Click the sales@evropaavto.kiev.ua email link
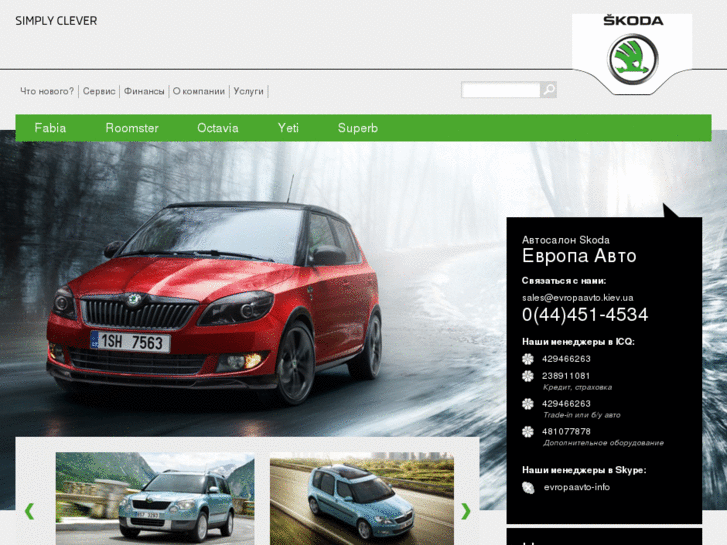The height and width of the screenshot is (545, 727). click(x=577, y=298)
